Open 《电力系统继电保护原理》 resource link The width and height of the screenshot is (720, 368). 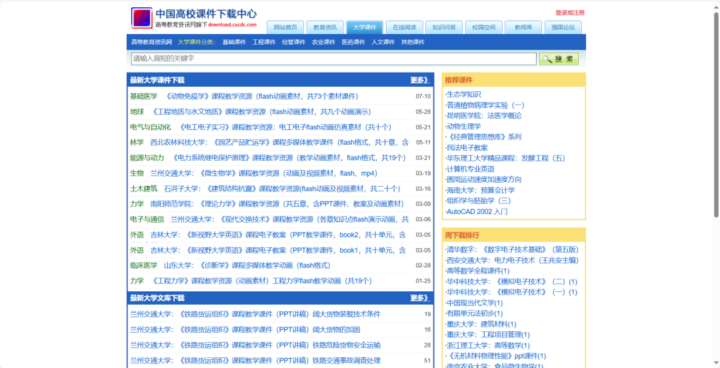click(288, 158)
